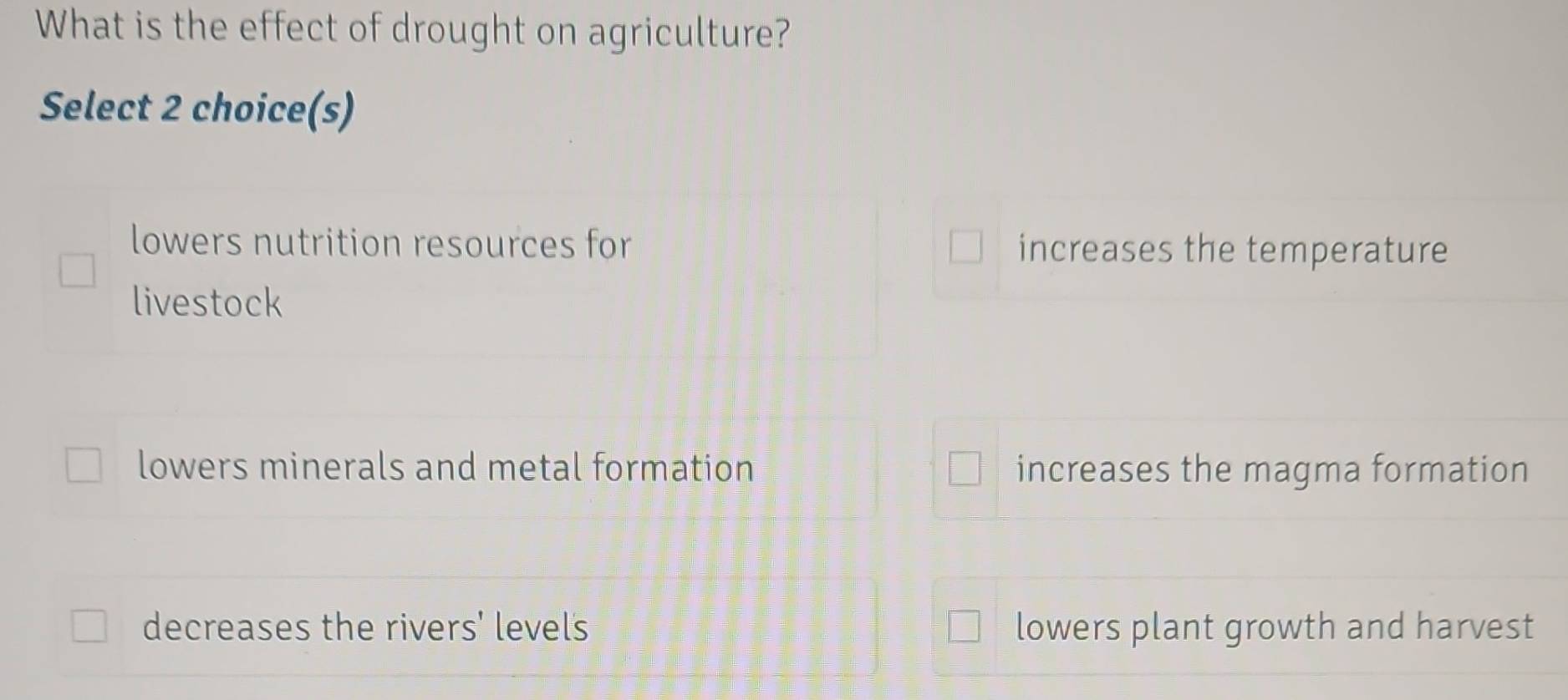Select the 'decreases the rivers' levels' checkbox
1568x700 pixels.
point(89,625)
